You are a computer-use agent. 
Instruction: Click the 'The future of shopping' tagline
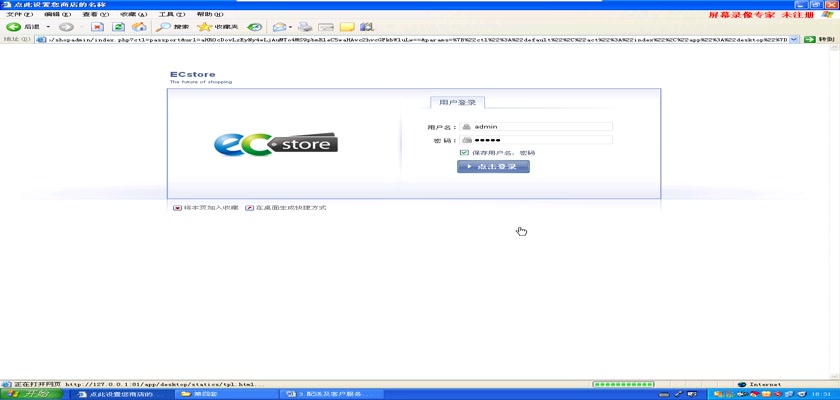[201, 82]
